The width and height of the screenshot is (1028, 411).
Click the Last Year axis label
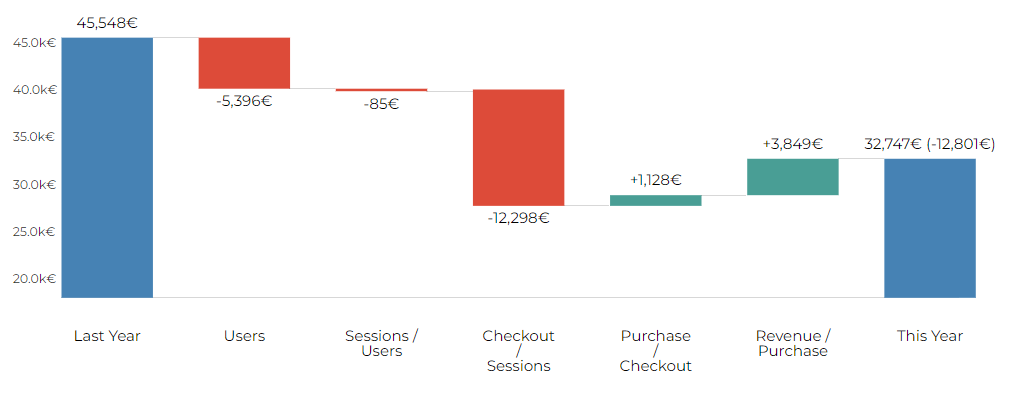(x=107, y=336)
